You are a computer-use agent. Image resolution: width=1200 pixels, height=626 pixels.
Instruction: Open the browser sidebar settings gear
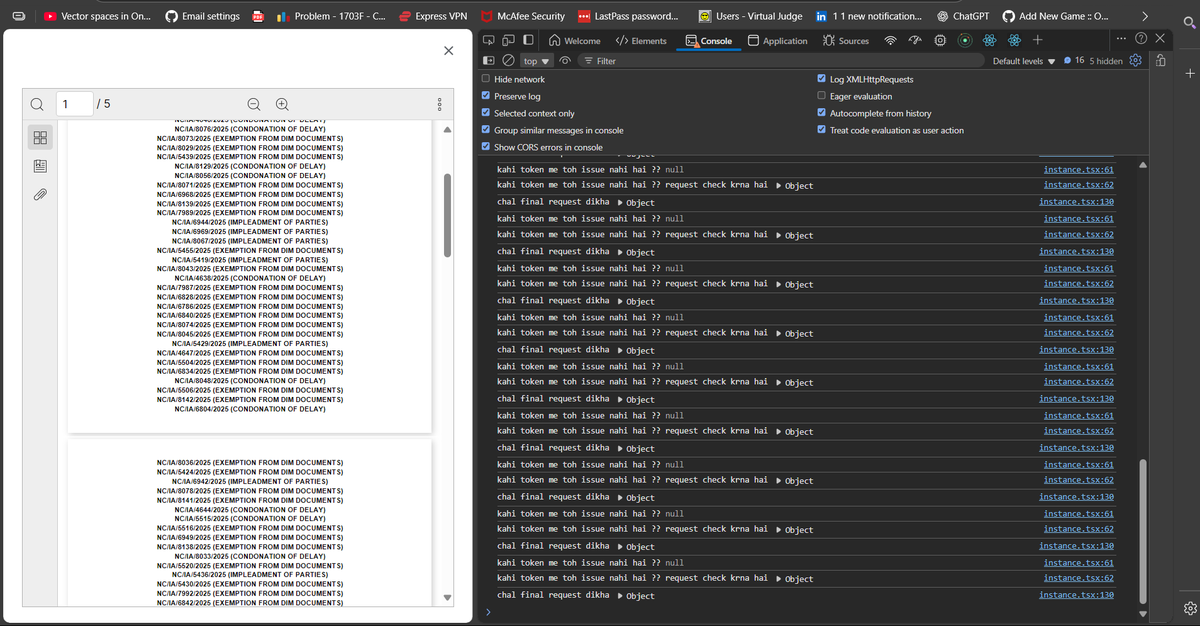click(1189, 608)
